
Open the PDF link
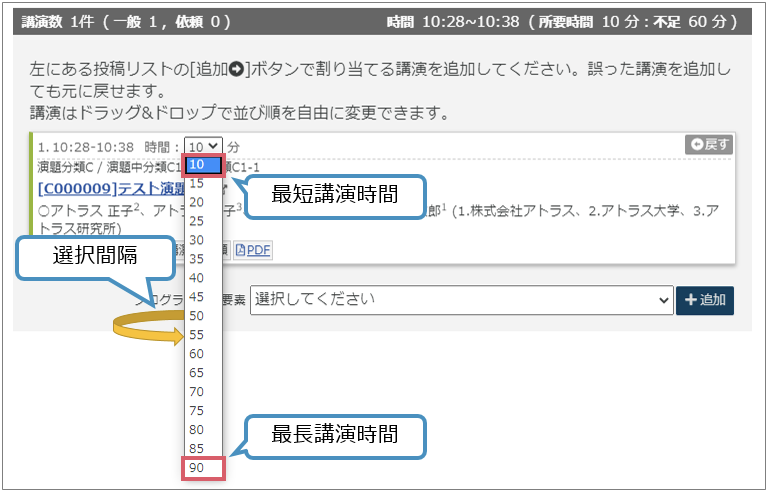(258, 250)
